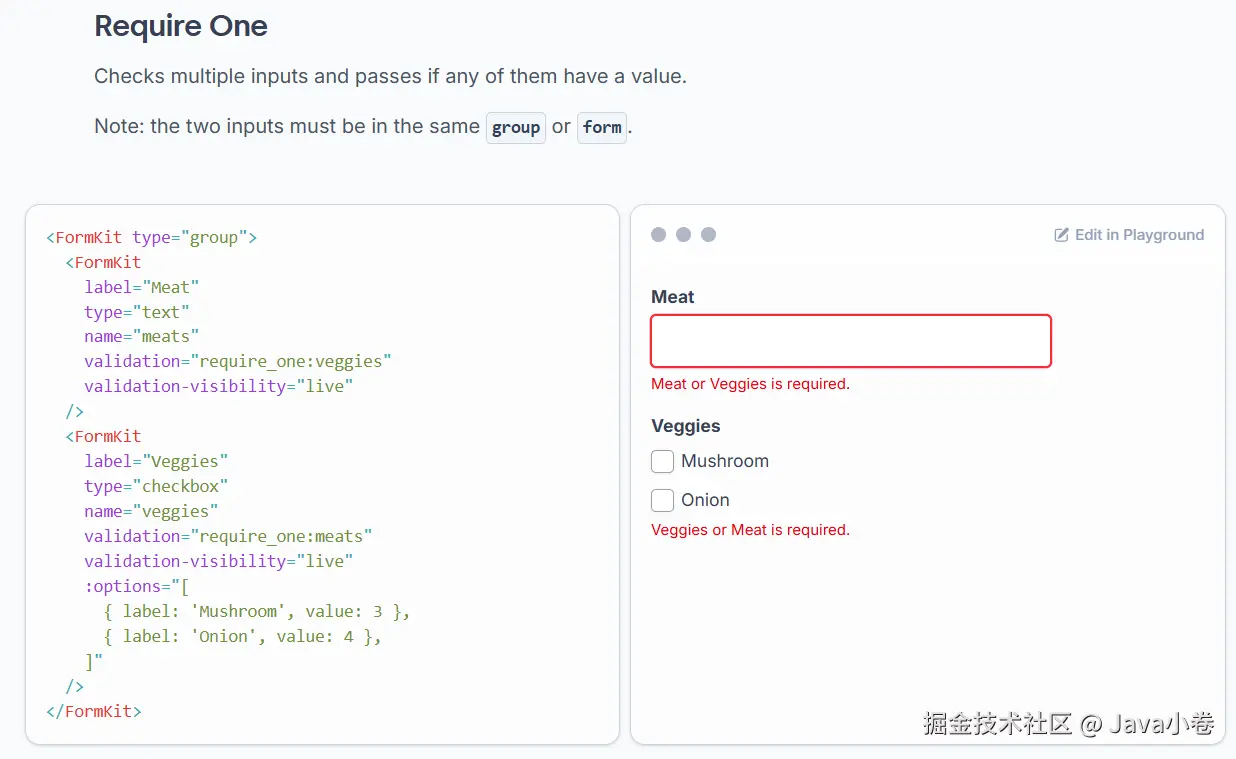Check the Mushroom checkbox
Screen dimensions: 1236x759
[662, 461]
